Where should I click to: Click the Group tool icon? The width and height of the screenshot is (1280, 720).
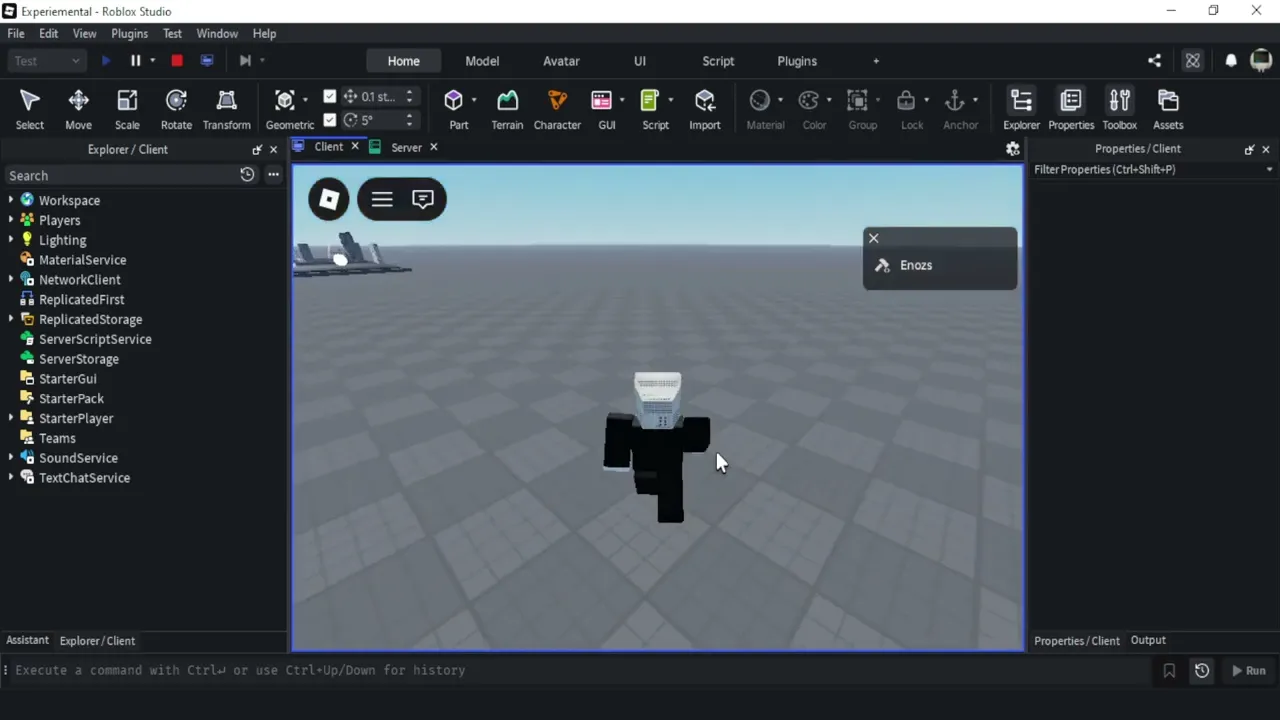[857, 100]
